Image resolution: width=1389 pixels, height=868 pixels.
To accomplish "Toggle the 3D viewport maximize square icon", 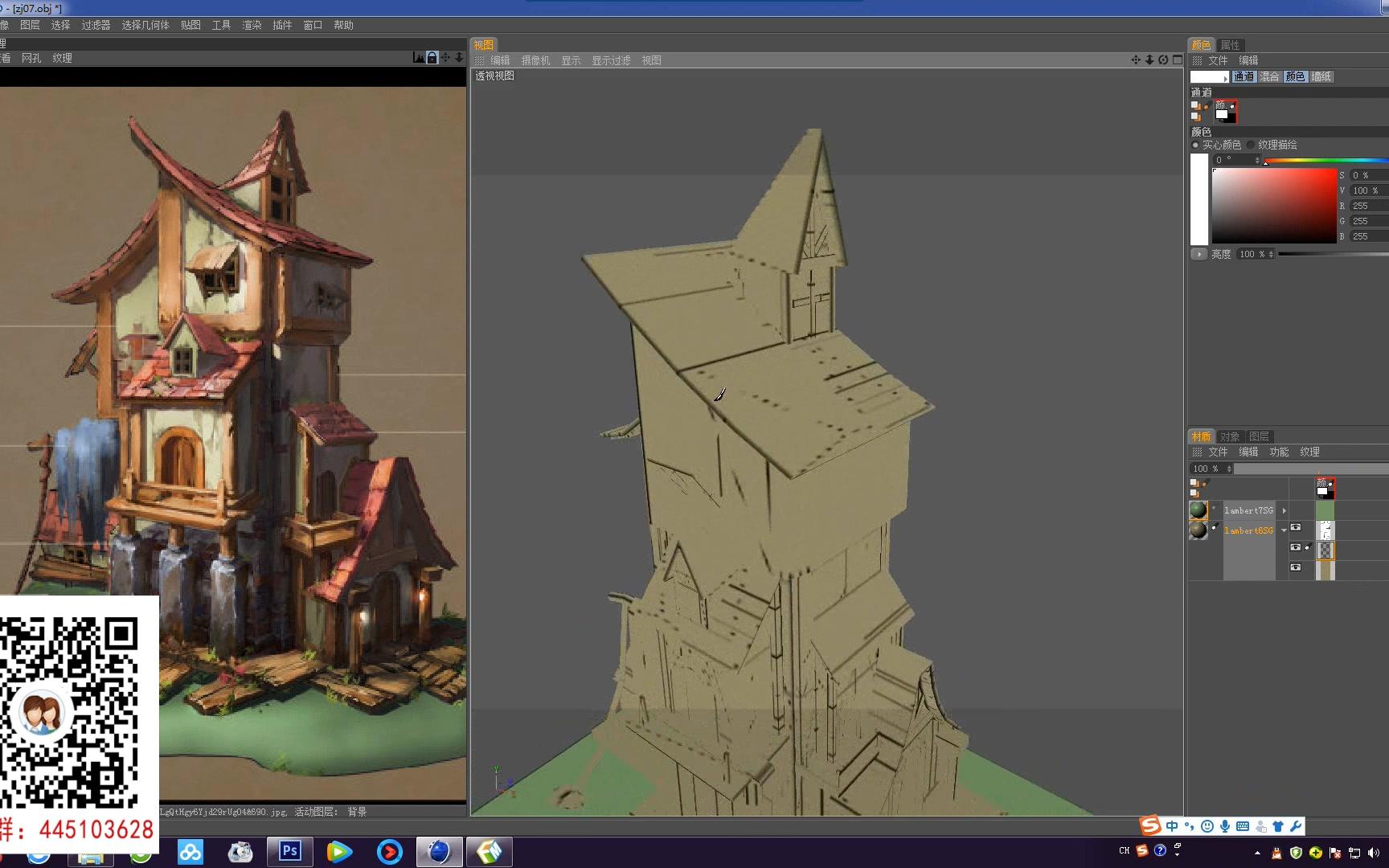I will click(1178, 59).
